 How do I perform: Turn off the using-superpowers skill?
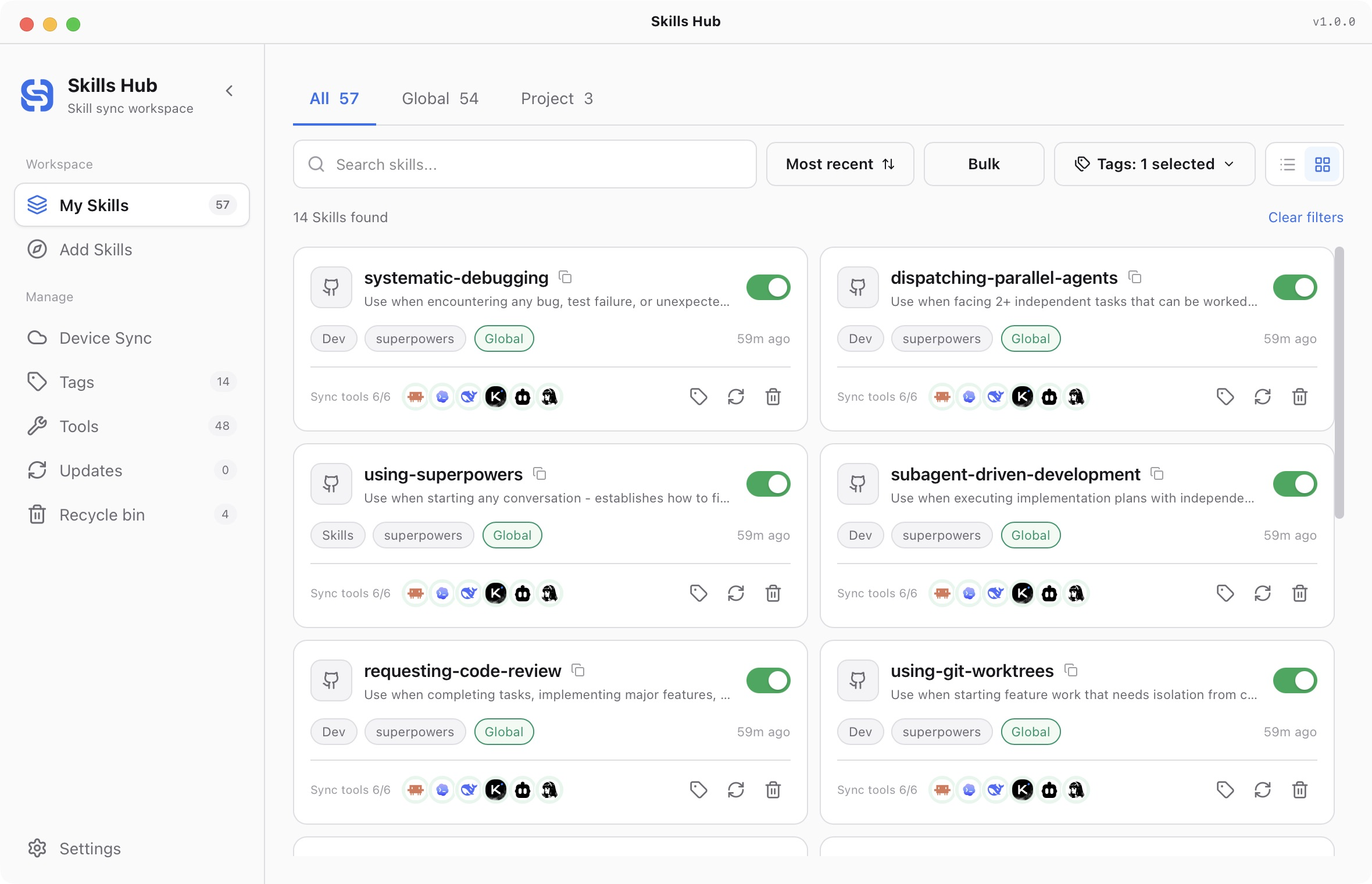coord(769,484)
